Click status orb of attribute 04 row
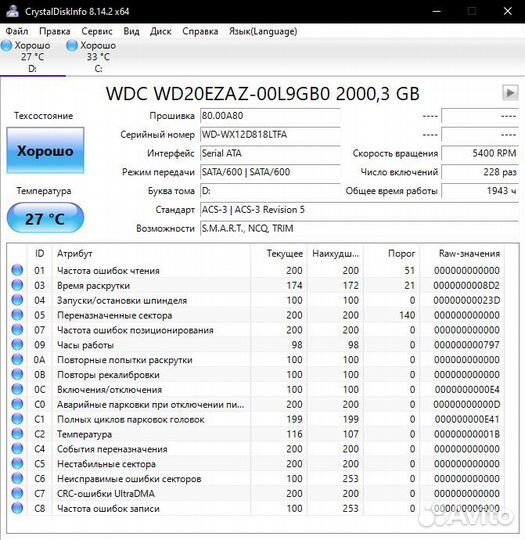Image resolution: width=525 pixels, height=540 pixels. [17, 300]
